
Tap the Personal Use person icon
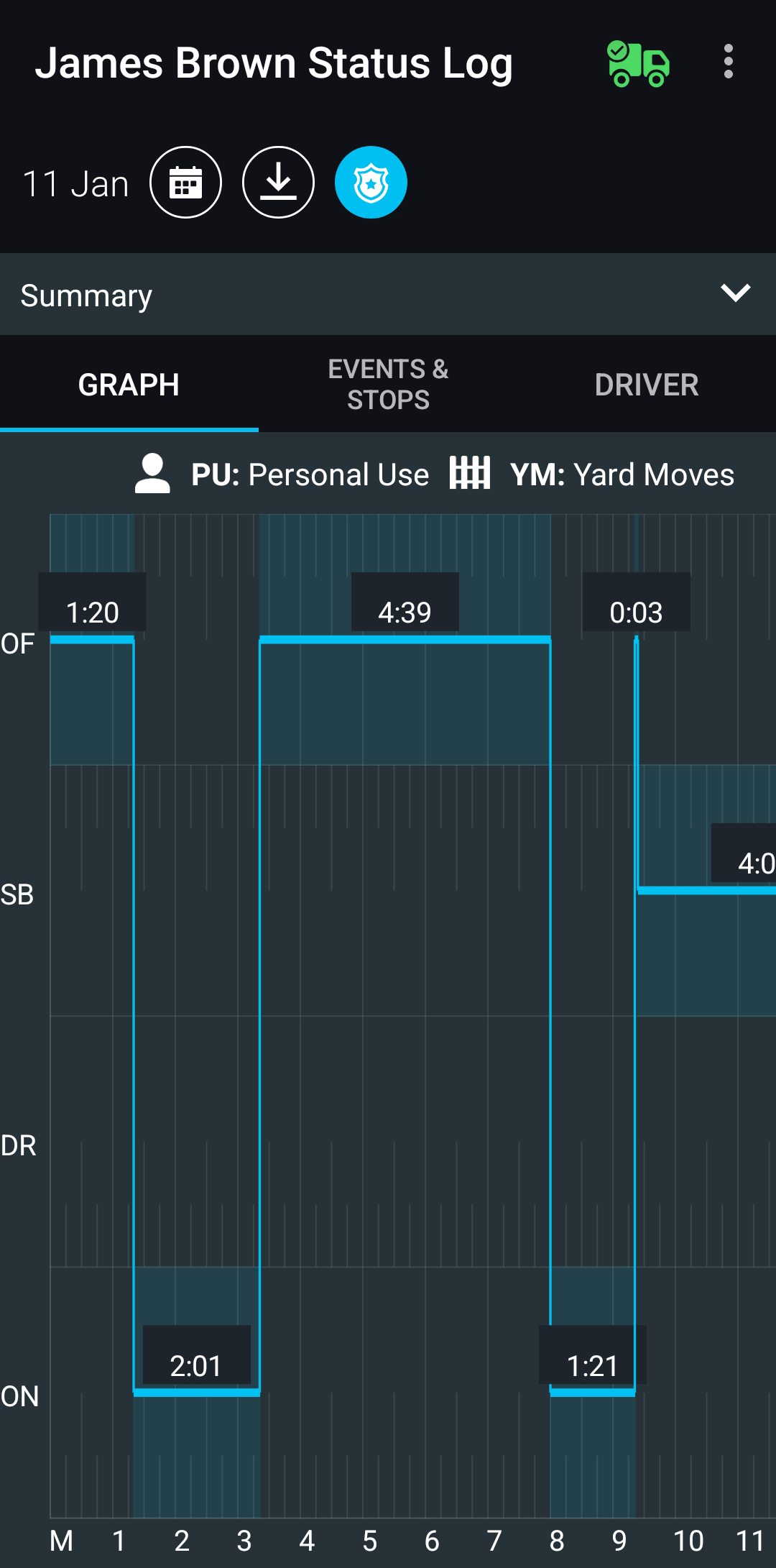pos(152,474)
